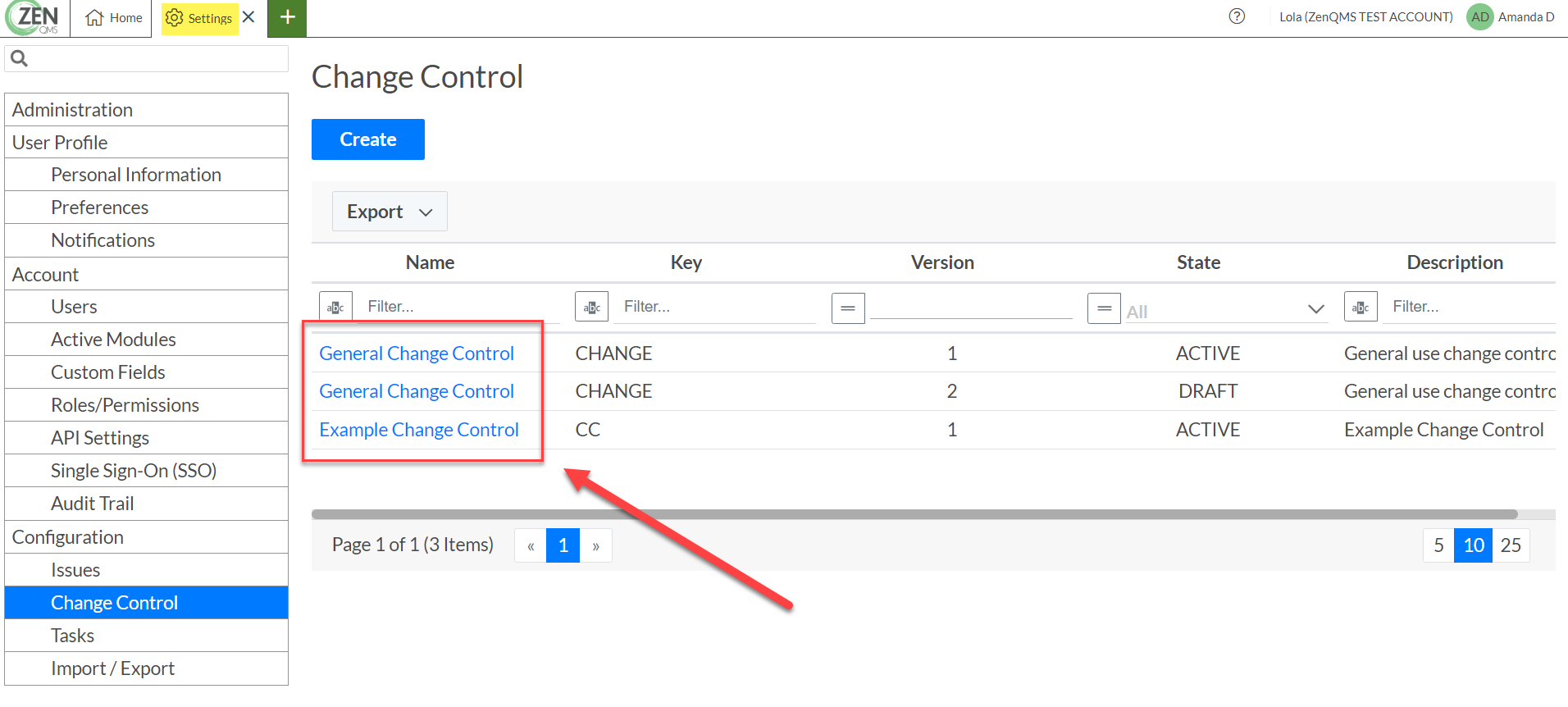Expand the Export dropdown

click(x=390, y=212)
